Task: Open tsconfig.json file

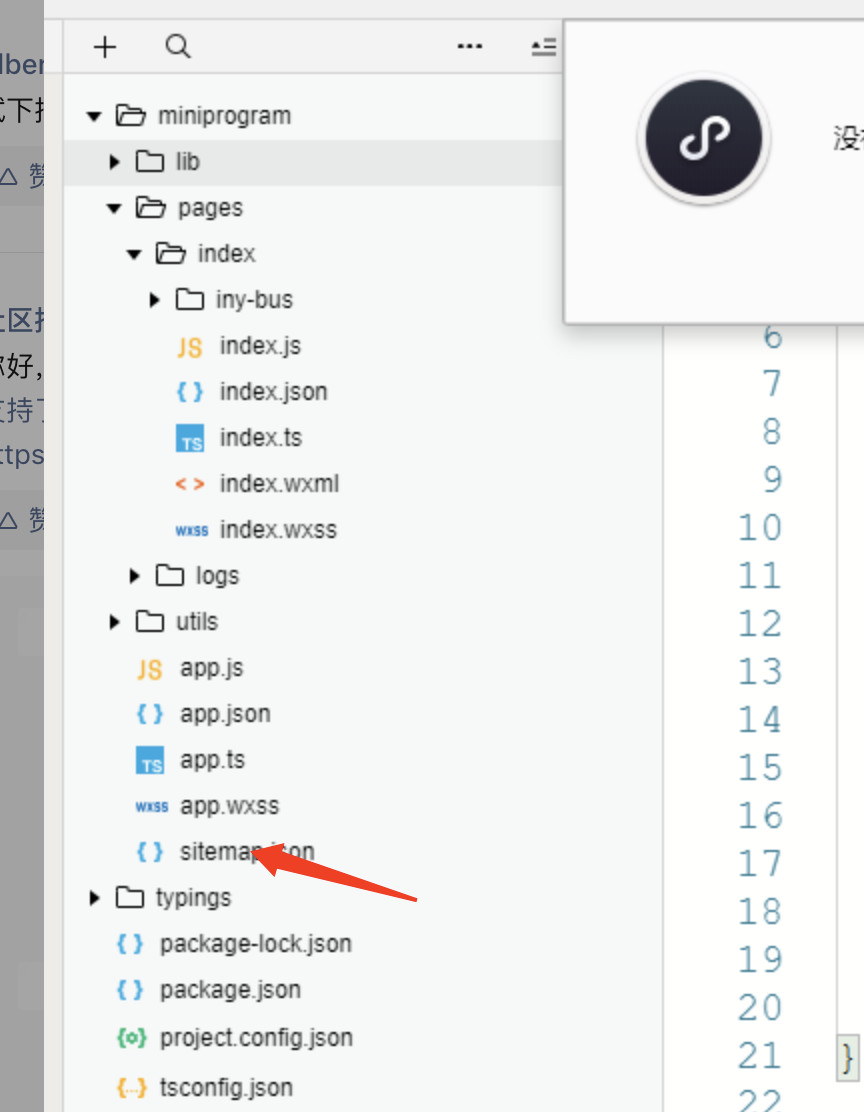Action: click(x=226, y=1087)
